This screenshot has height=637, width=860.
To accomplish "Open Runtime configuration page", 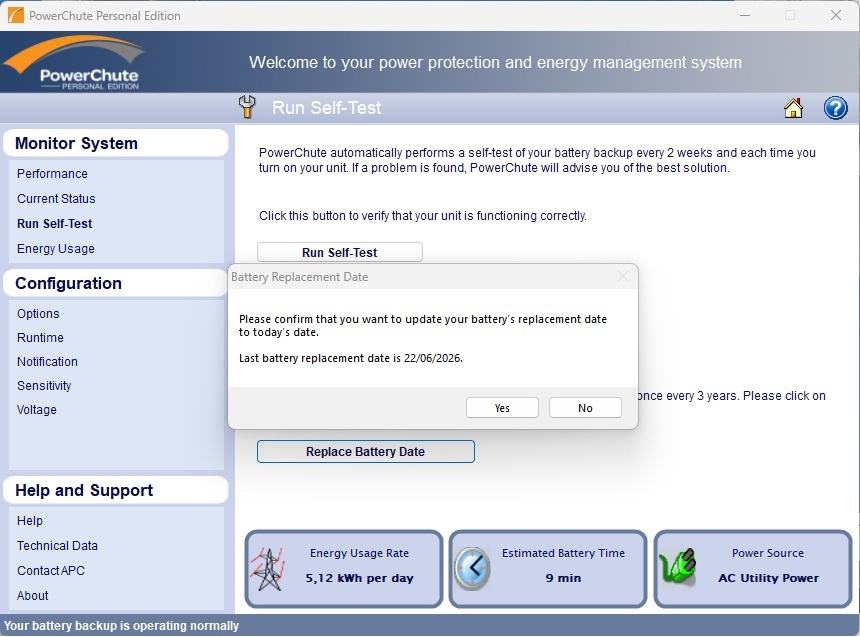I will tap(40, 337).
